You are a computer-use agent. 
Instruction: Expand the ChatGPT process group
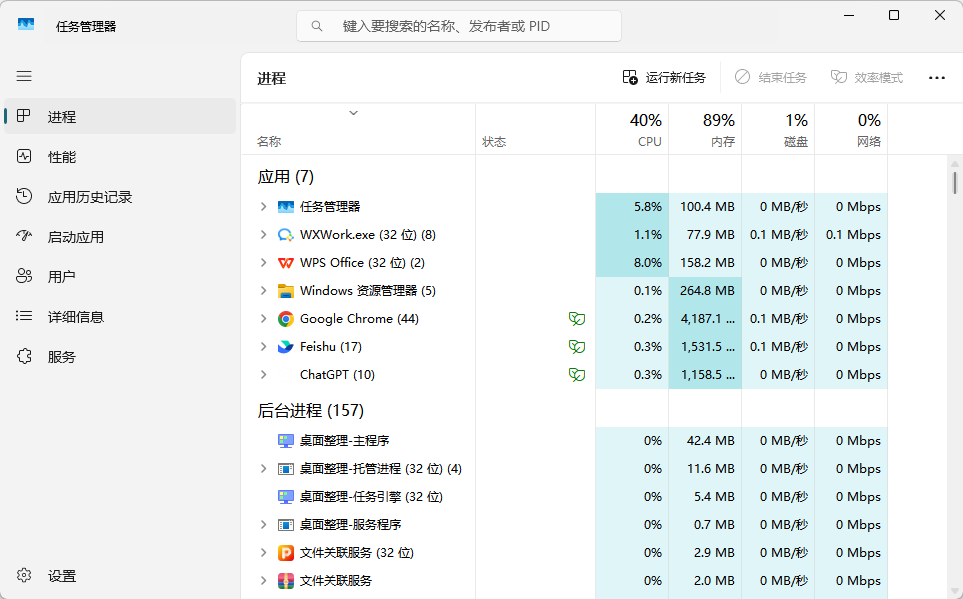tap(263, 375)
